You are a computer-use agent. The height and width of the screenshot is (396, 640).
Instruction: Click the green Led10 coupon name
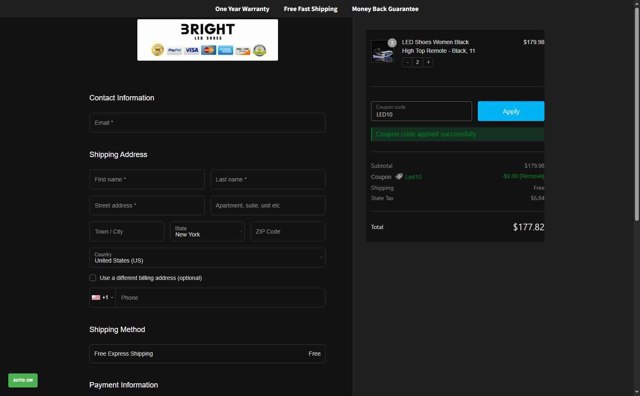pos(413,177)
